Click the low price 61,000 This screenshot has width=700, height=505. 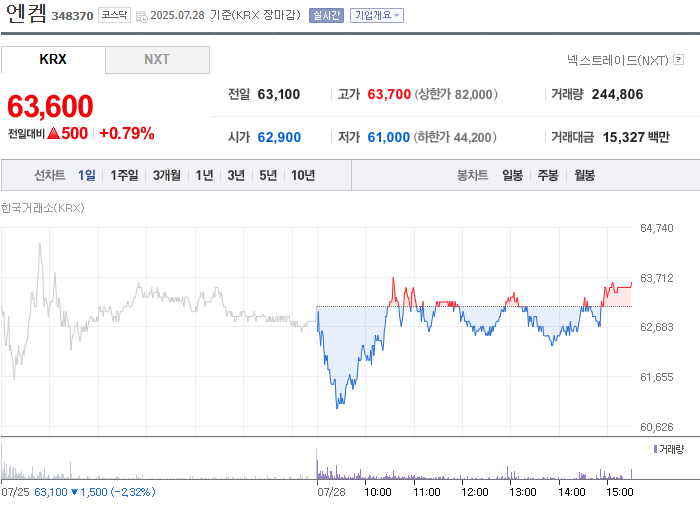pyautogui.click(x=388, y=137)
